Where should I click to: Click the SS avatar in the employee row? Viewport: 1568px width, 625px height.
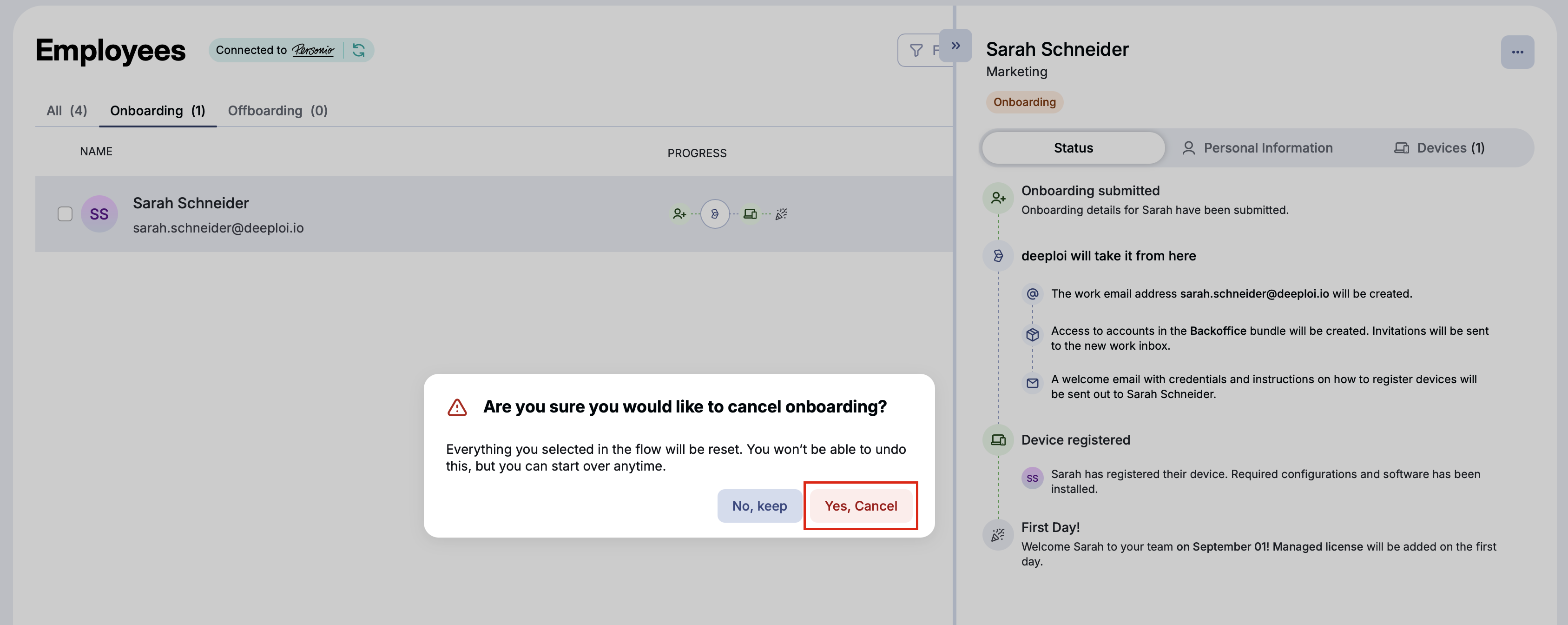[99, 214]
